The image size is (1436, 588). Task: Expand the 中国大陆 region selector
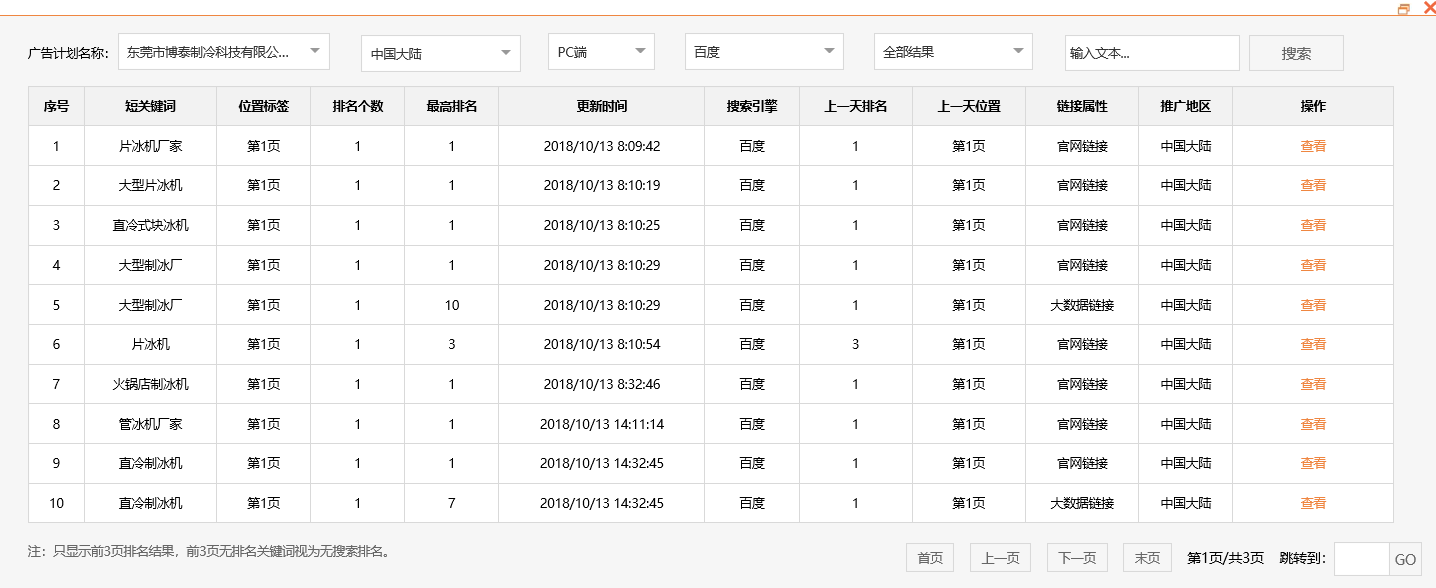click(440, 51)
